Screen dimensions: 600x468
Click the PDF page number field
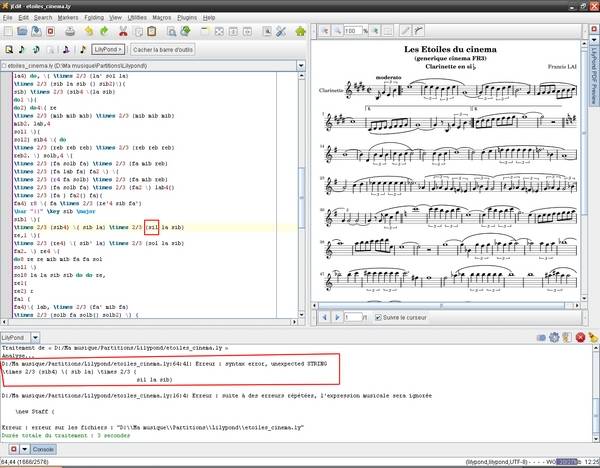point(353,317)
